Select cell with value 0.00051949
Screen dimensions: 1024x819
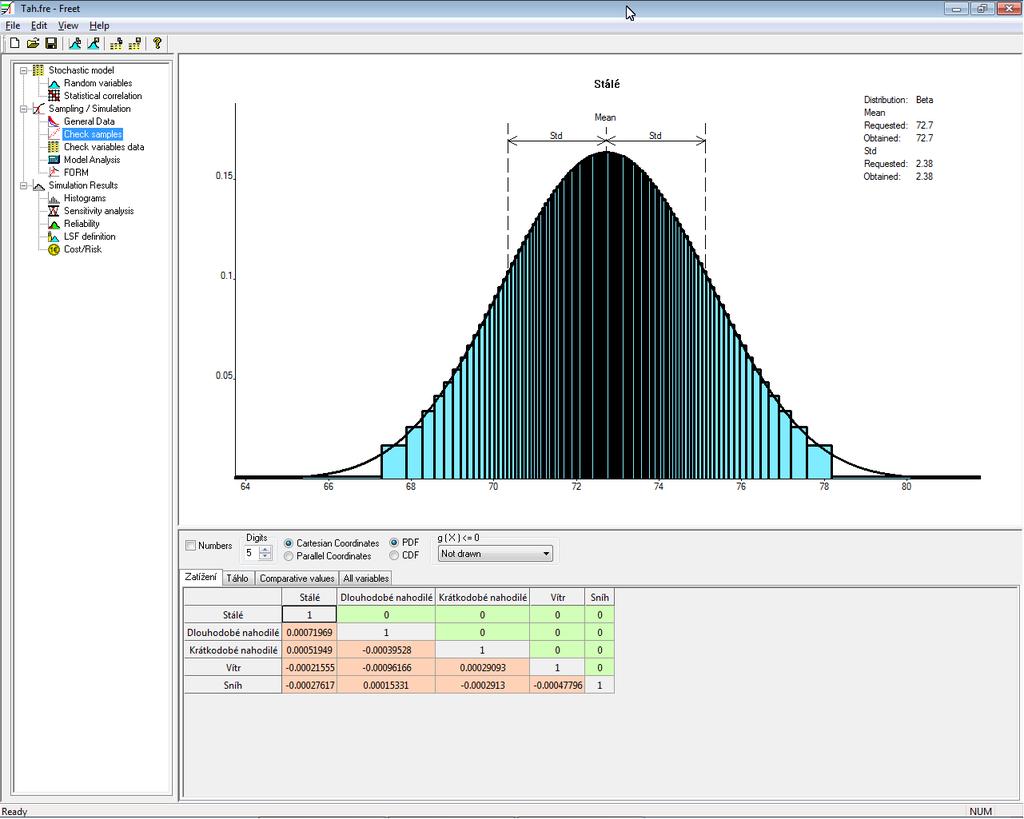(x=310, y=650)
